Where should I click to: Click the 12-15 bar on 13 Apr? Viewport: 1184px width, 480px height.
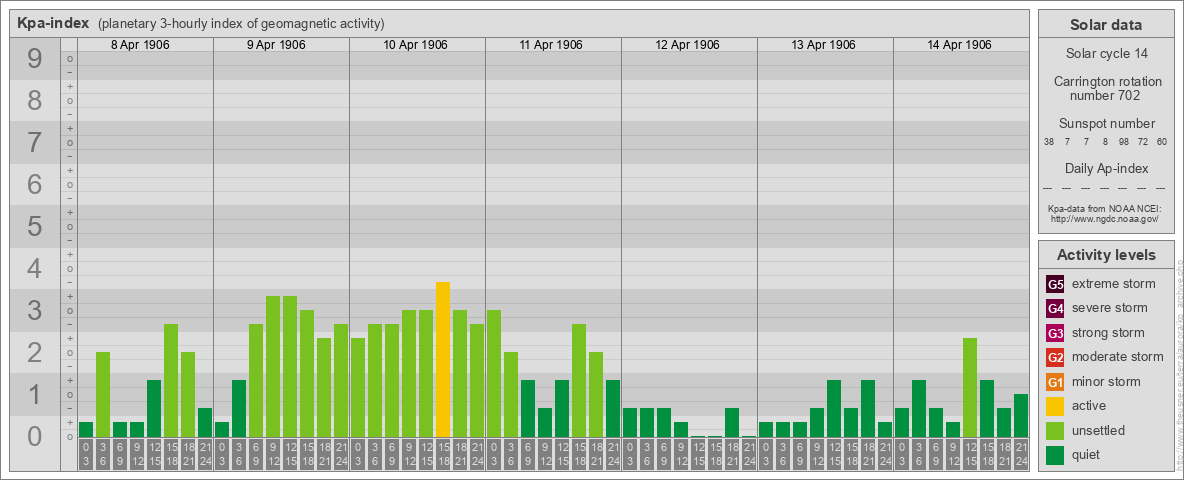[x=834, y=408]
